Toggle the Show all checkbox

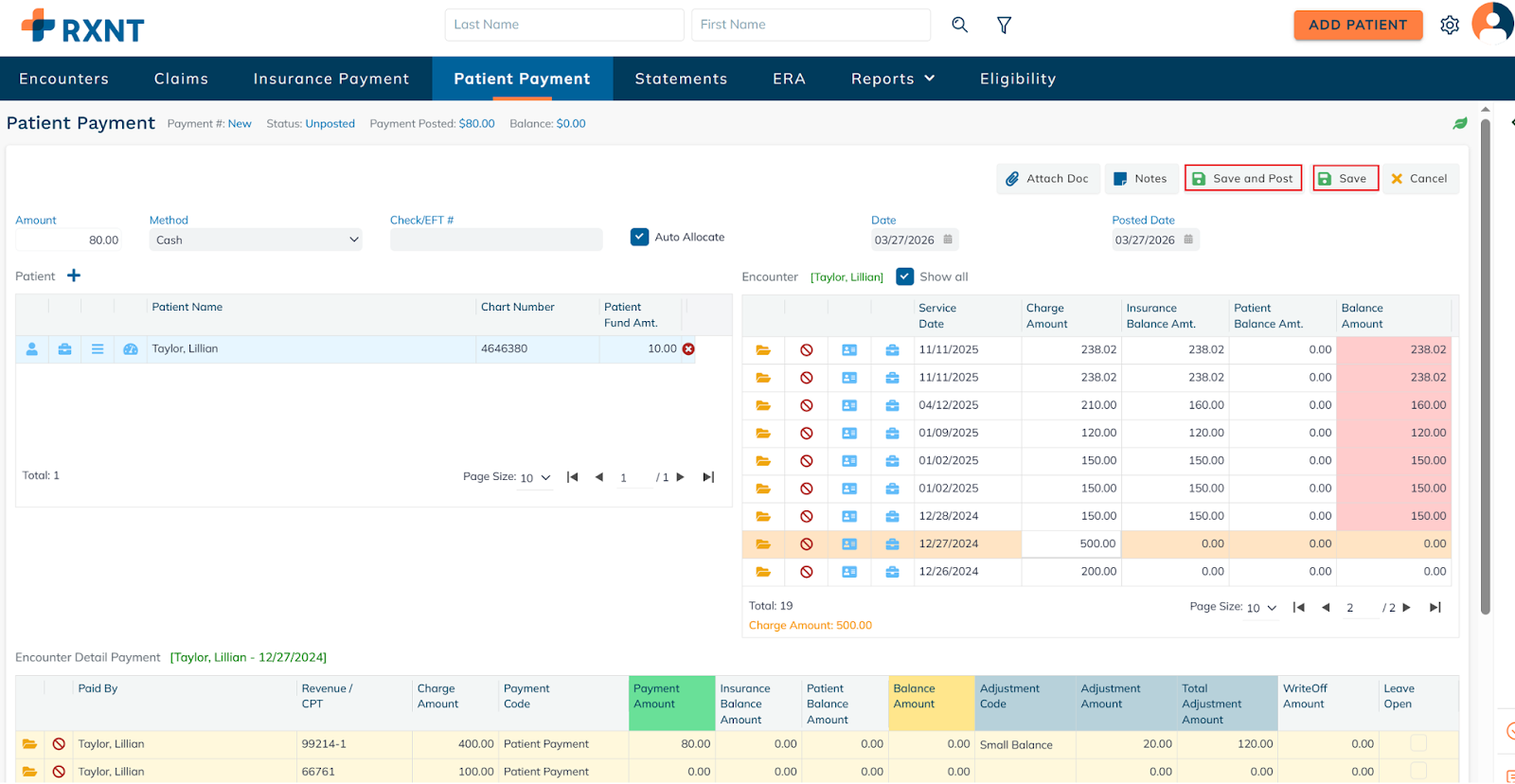[x=905, y=276]
